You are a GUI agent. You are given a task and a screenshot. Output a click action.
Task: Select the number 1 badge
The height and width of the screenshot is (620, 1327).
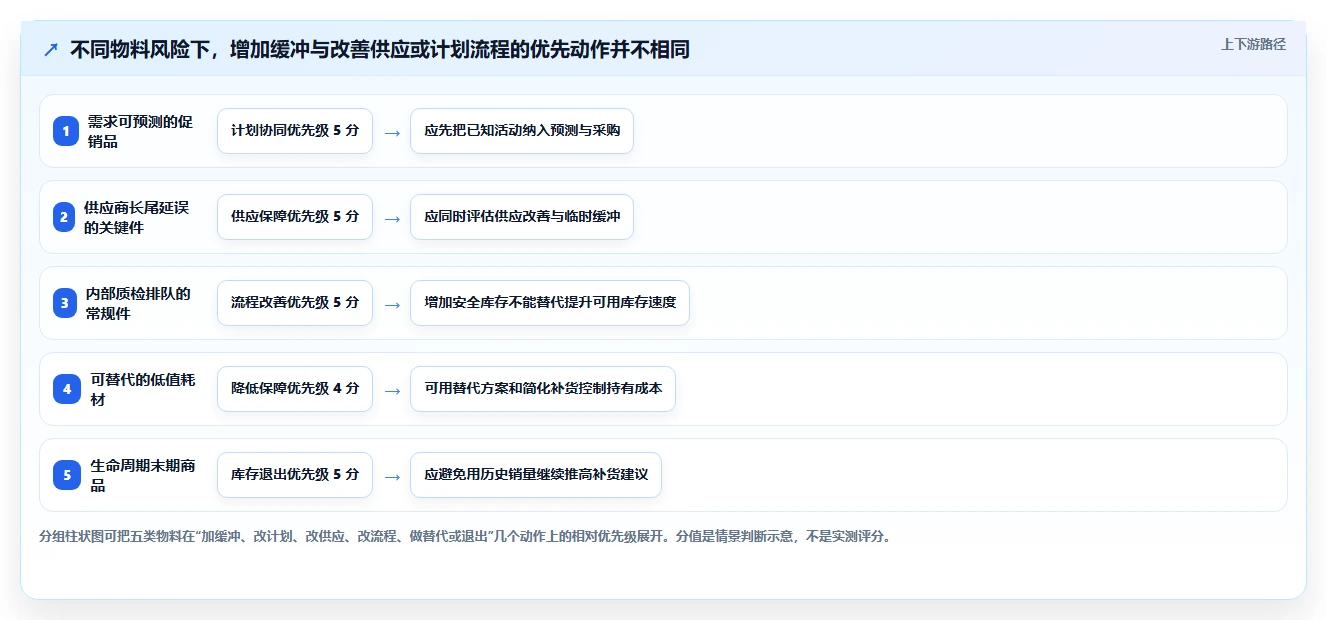tap(66, 131)
